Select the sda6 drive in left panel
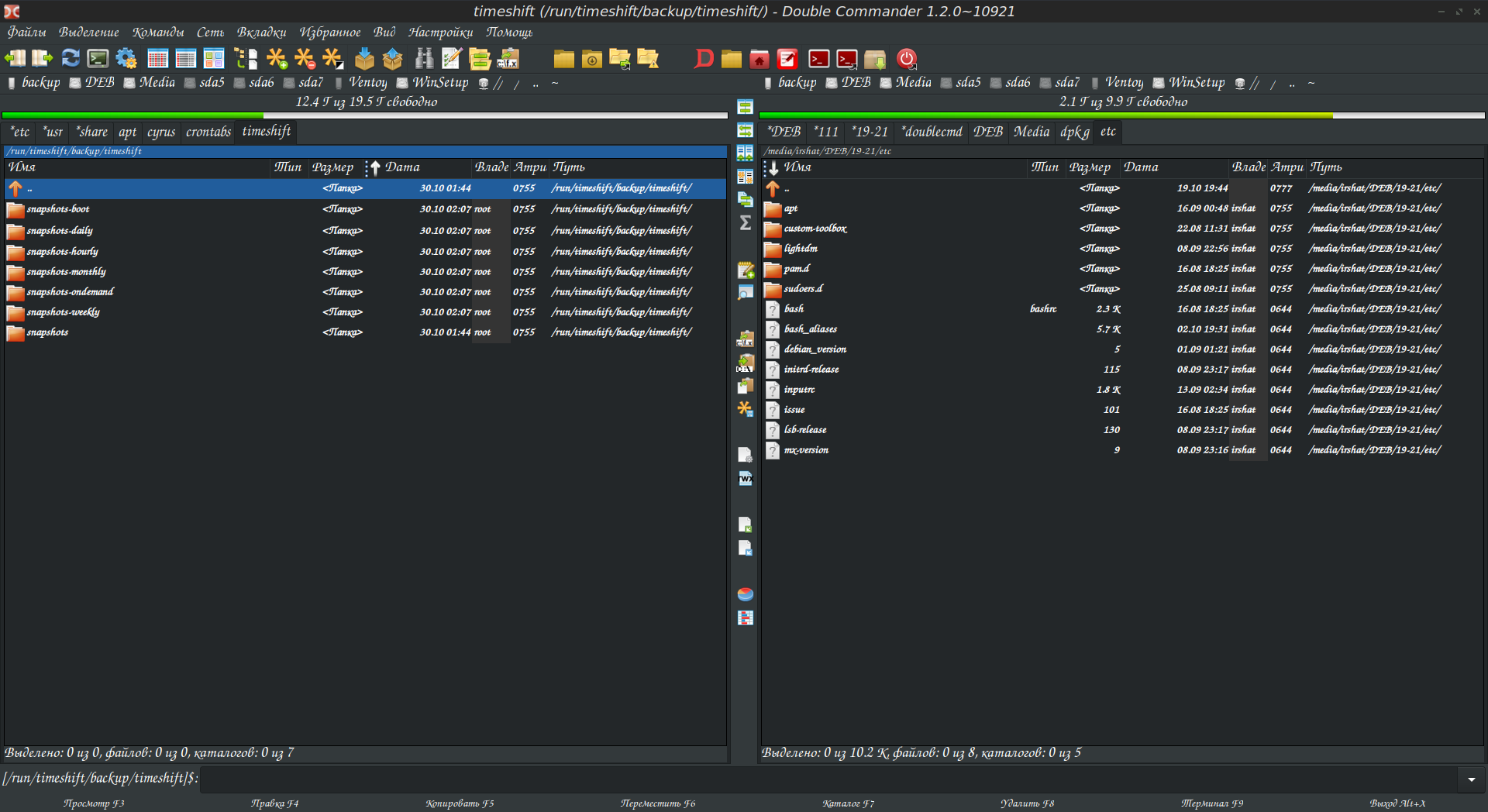The height and width of the screenshot is (812, 1488). [x=255, y=83]
